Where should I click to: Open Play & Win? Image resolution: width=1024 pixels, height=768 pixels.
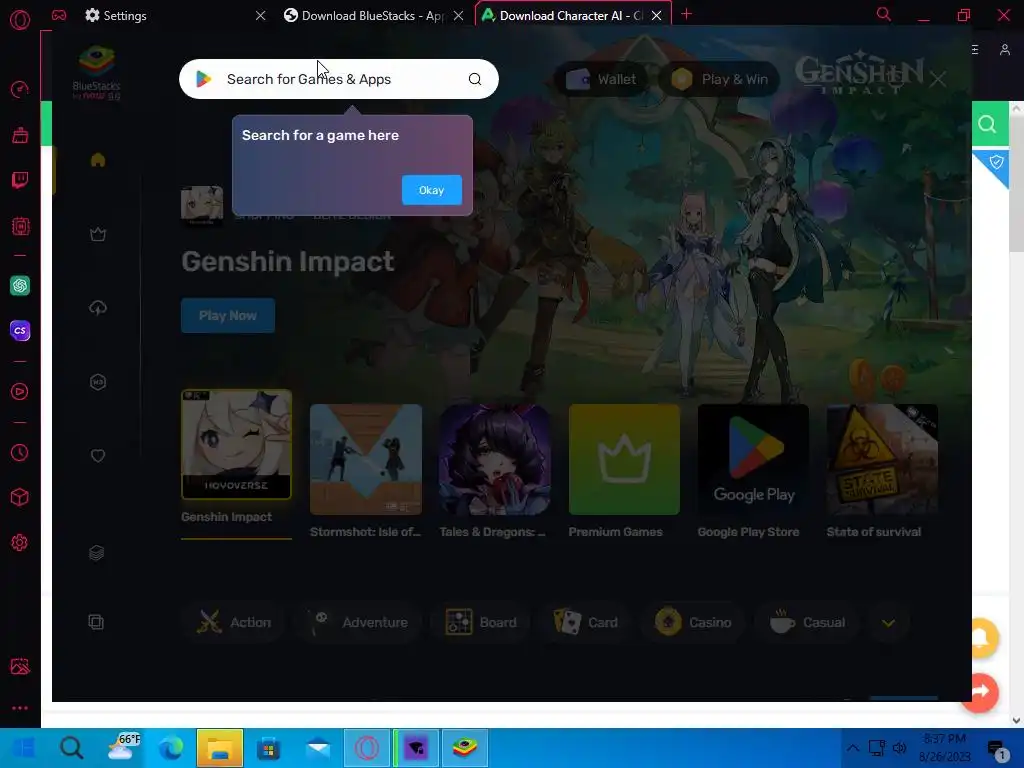pyautogui.click(x=719, y=79)
